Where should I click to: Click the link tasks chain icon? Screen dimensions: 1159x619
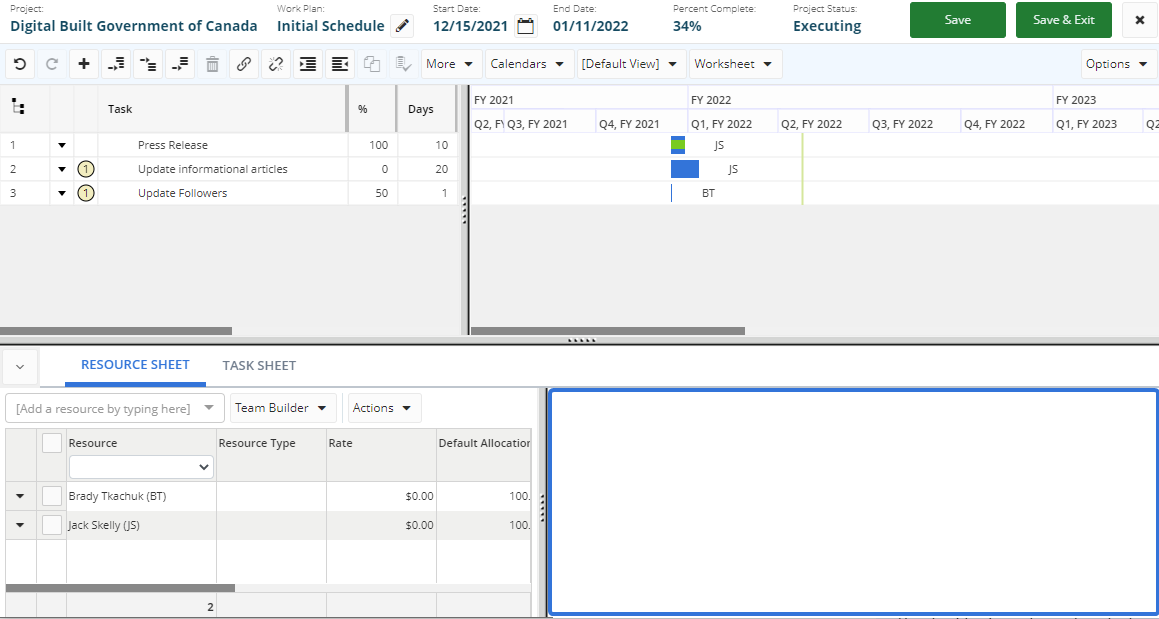[244, 64]
